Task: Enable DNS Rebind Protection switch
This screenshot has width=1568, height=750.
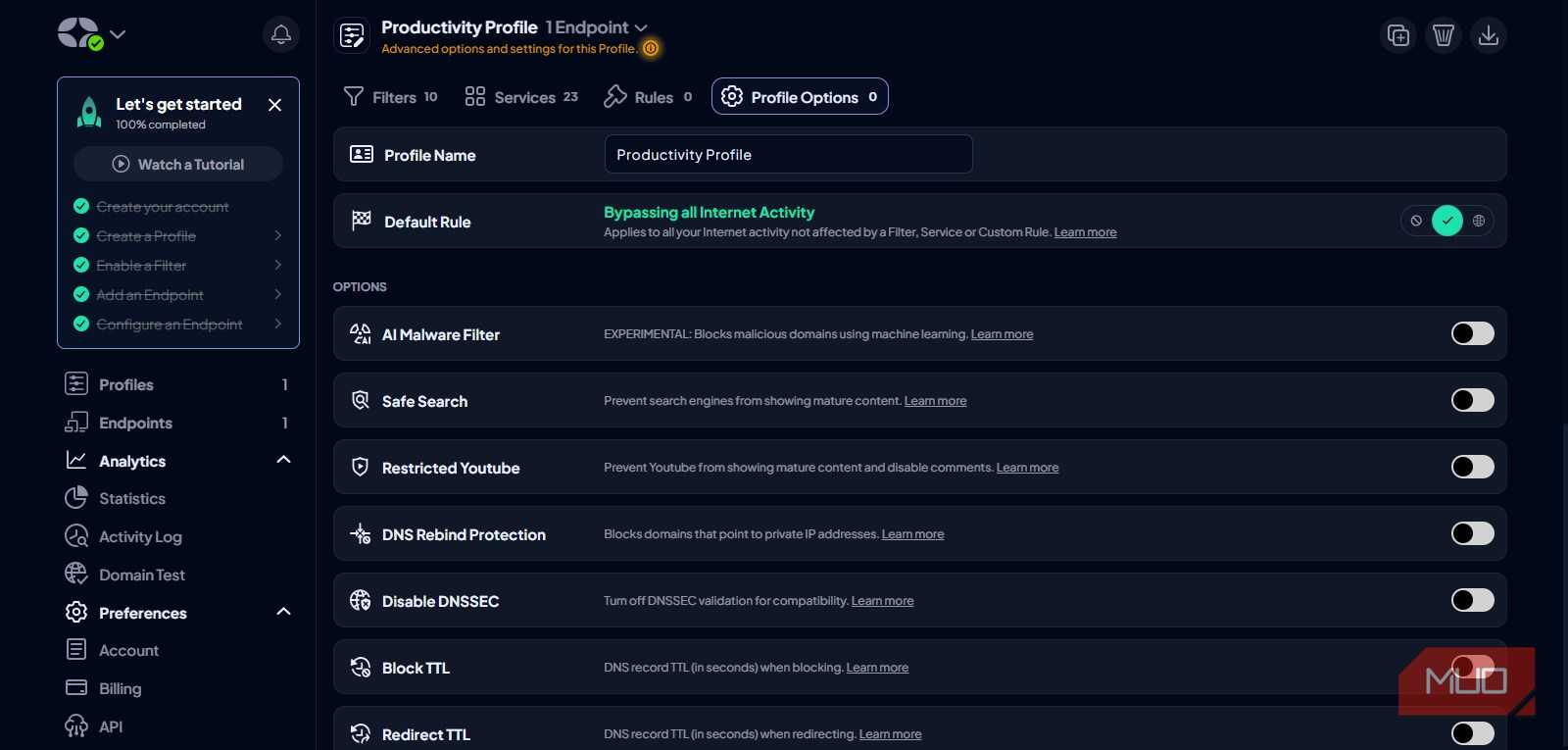Action: 1473,533
